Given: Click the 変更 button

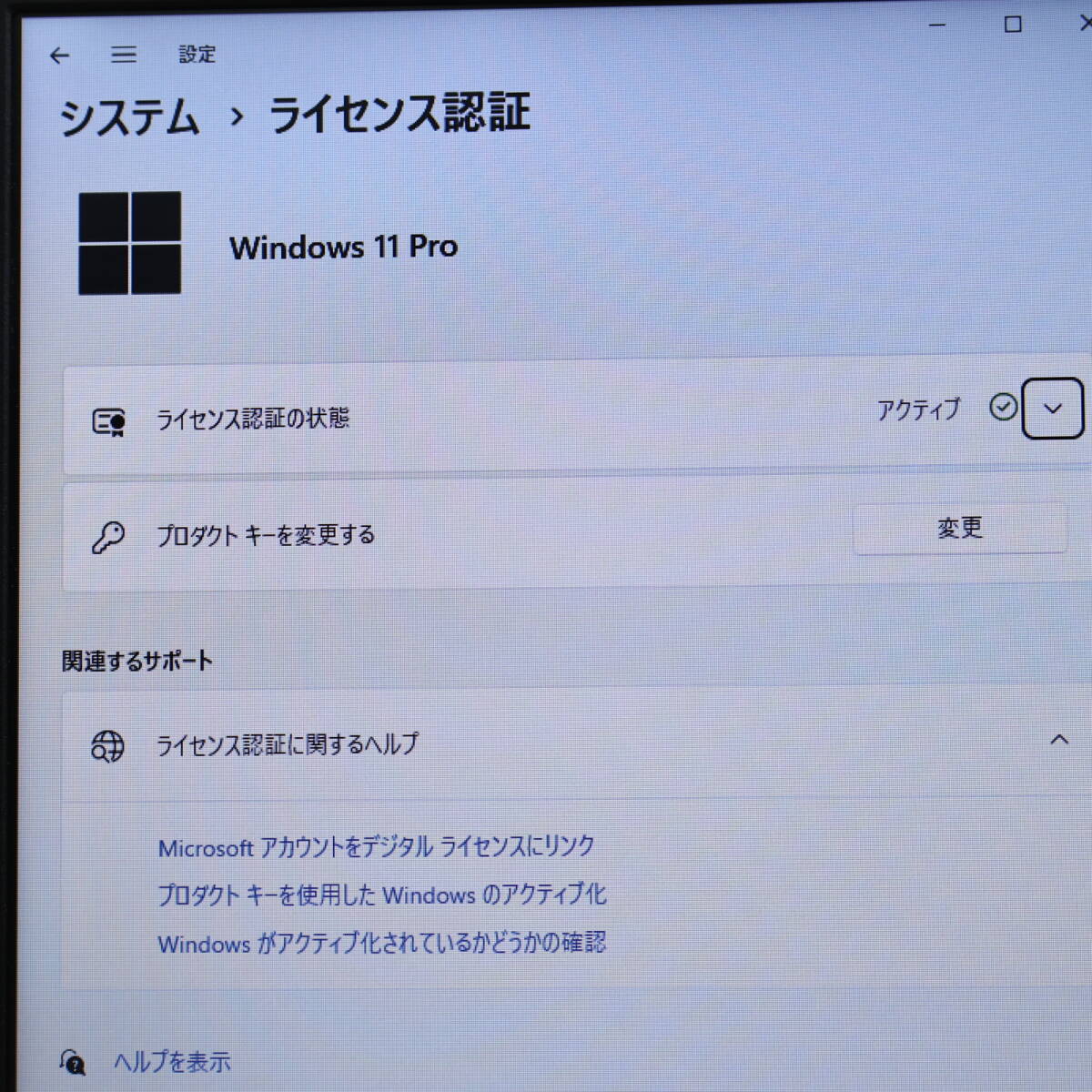Looking at the screenshot, I should click(959, 528).
